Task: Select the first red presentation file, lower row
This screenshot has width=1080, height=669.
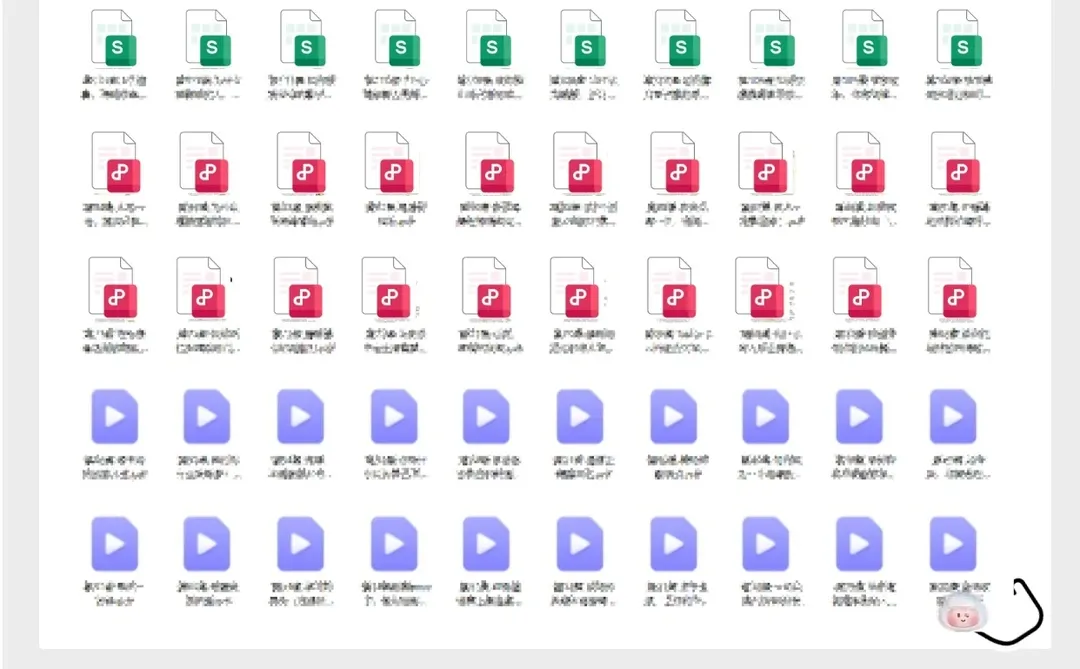Action: coord(113,288)
